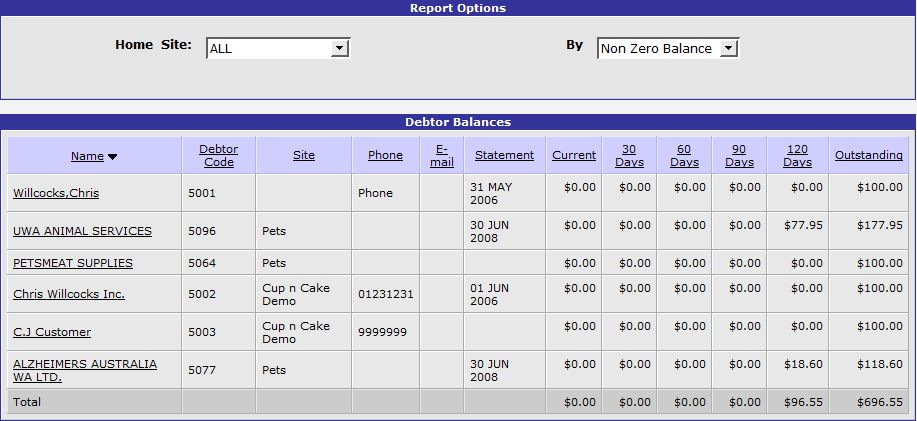Open PETSMEAT SUPPLIES debtor link

(x=72, y=263)
